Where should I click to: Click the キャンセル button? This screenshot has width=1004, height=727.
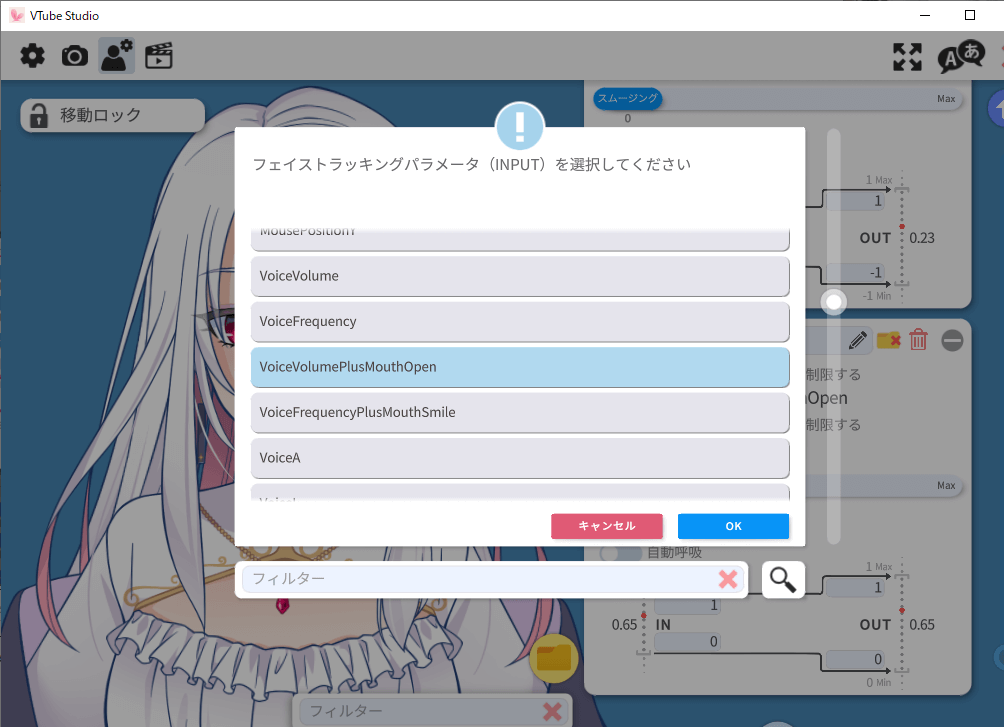[x=607, y=526]
